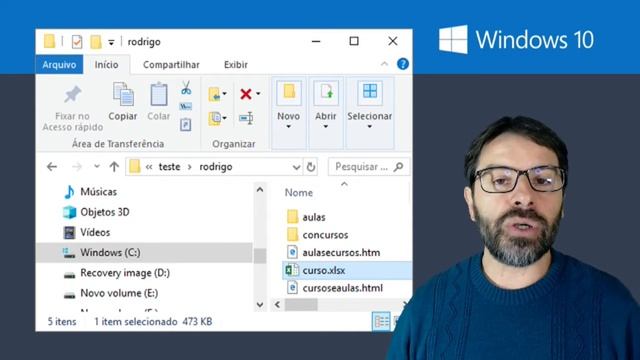Click the copy path icon

(x=186, y=107)
